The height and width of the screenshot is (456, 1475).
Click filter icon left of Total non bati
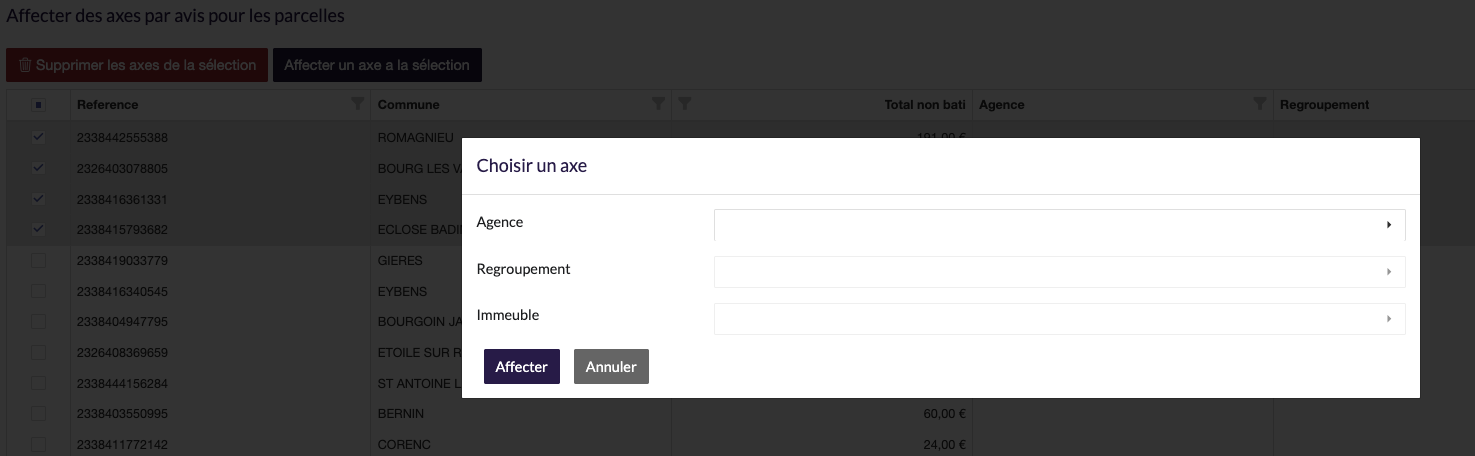pyautogui.click(x=684, y=104)
